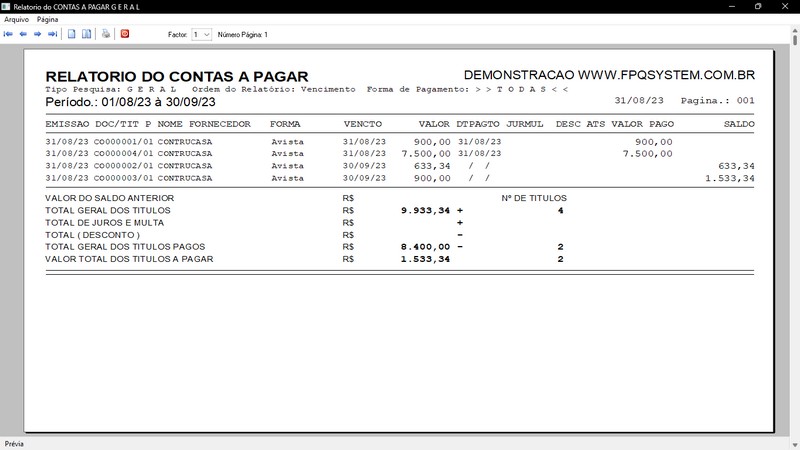
Task: Click 'TOTAL ( DESCONTO )' label
Action: point(92,235)
